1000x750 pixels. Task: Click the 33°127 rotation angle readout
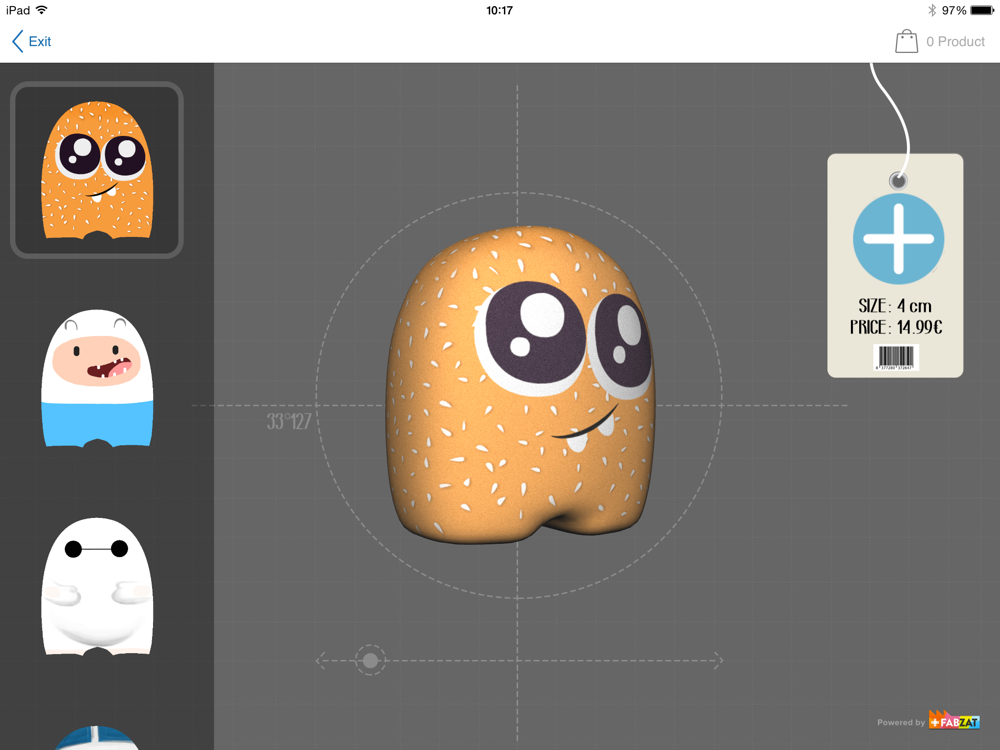pos(289,422)
